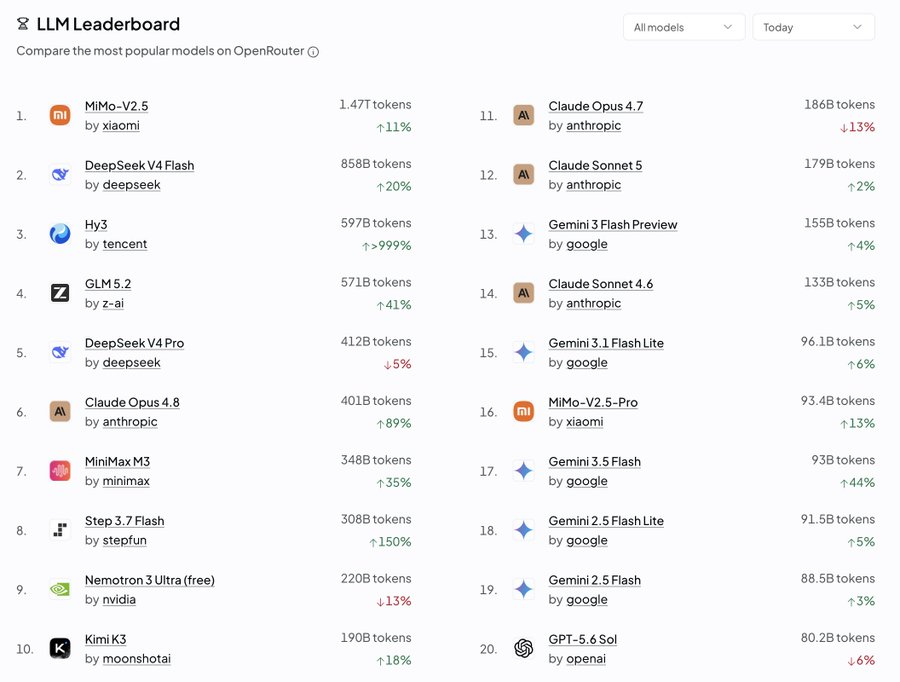Click the OpenAI logo beside GPT-5.6 Sol
Viewport: 900px width, 682px height.
click(x=523, y=648)
